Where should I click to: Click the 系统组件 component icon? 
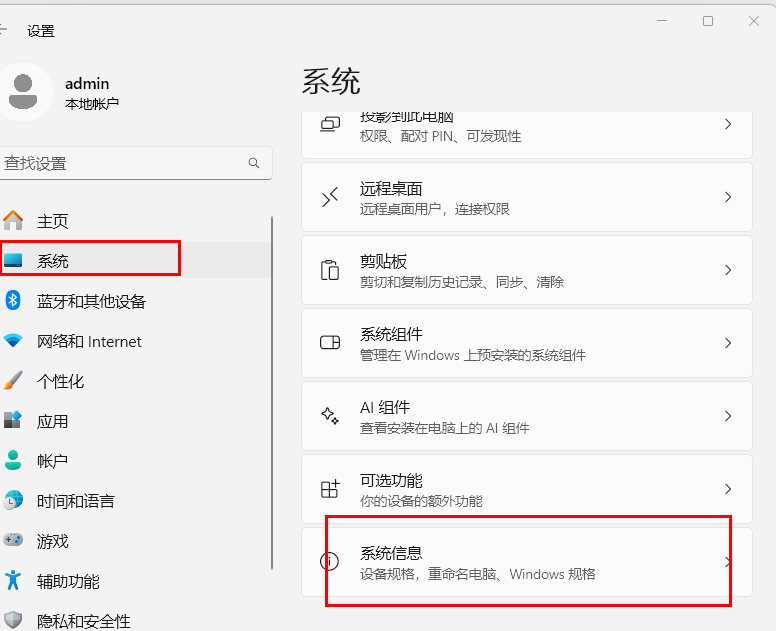(x=330, y=342)
